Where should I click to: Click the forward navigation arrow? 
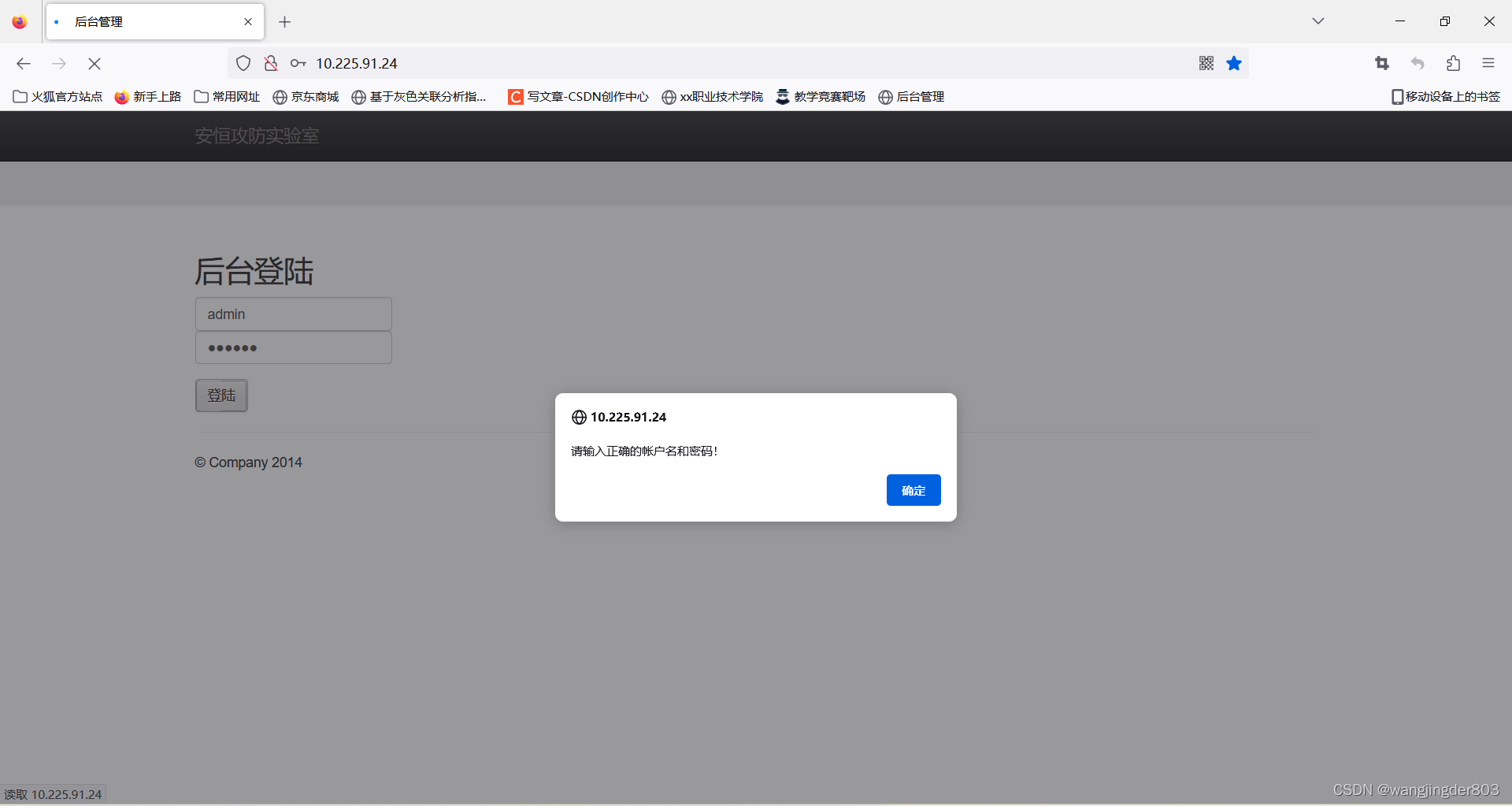pyautogui.click(x=59, y=64)
